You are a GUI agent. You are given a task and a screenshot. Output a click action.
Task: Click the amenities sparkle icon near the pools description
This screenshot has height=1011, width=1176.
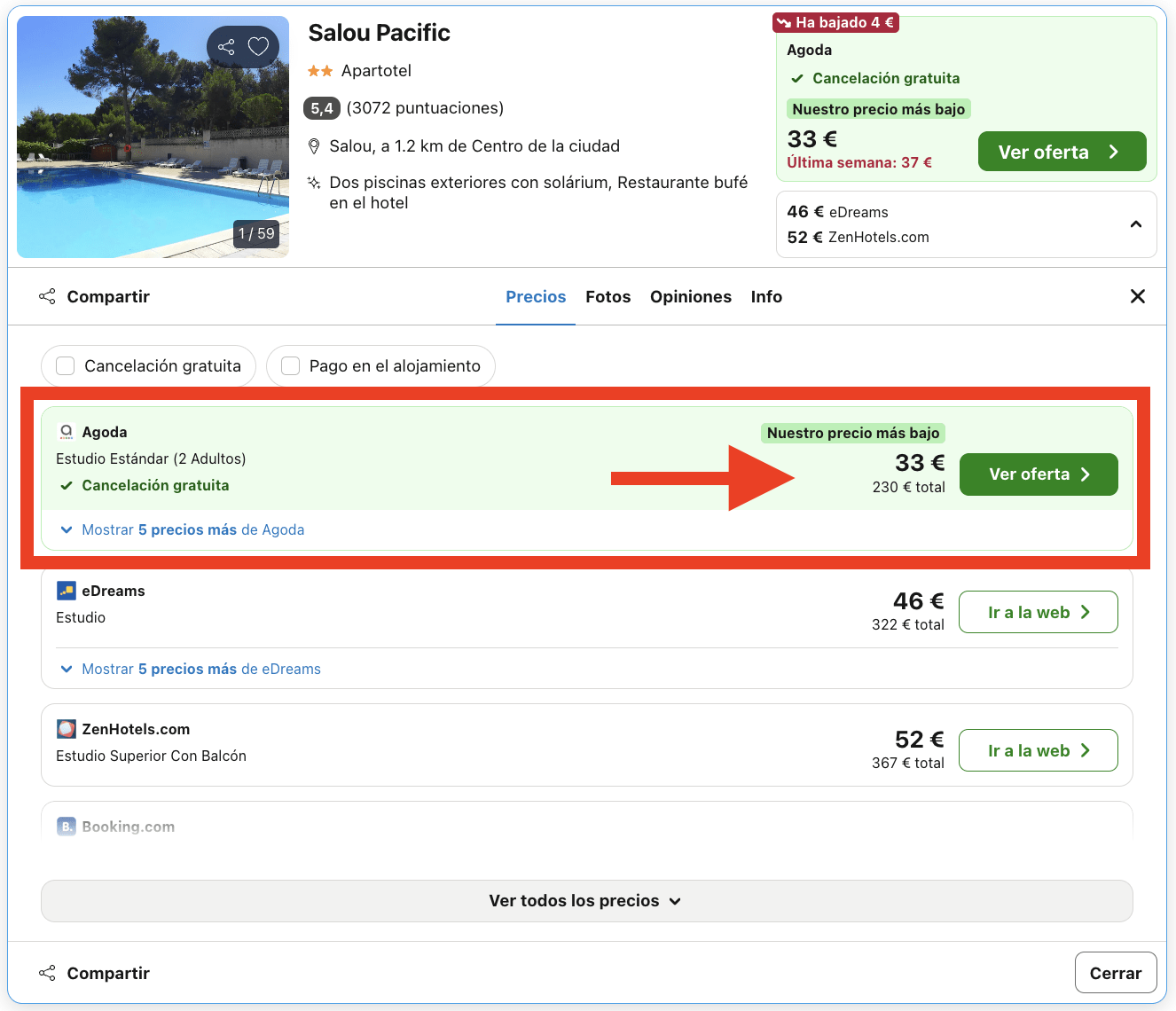[x=313, y=183]
